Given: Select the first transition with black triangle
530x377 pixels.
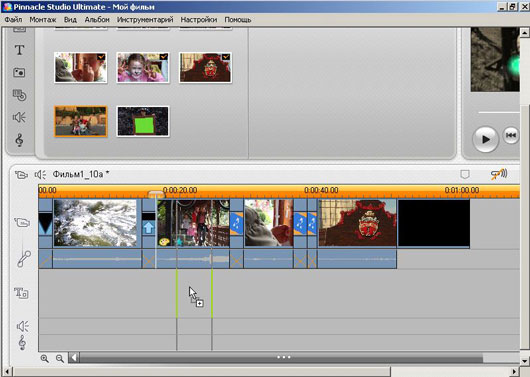Looking at the screenshot, I should click(45, 223).
